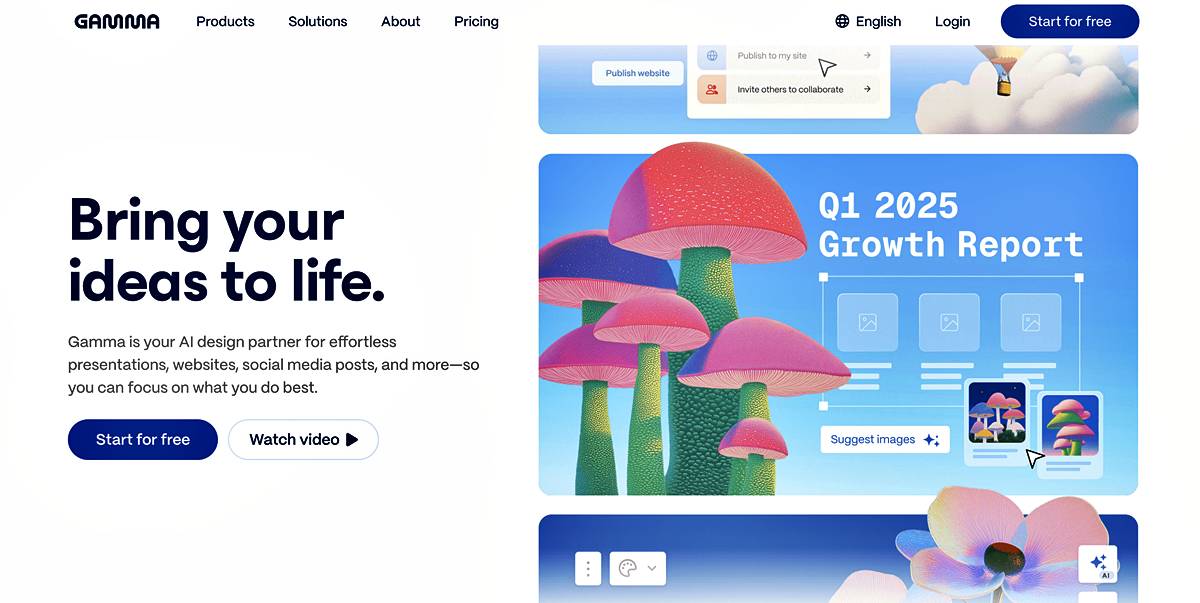Click the Suggest images button
Viewport: 1200px width, 603px height.
[x=885, y=439]
